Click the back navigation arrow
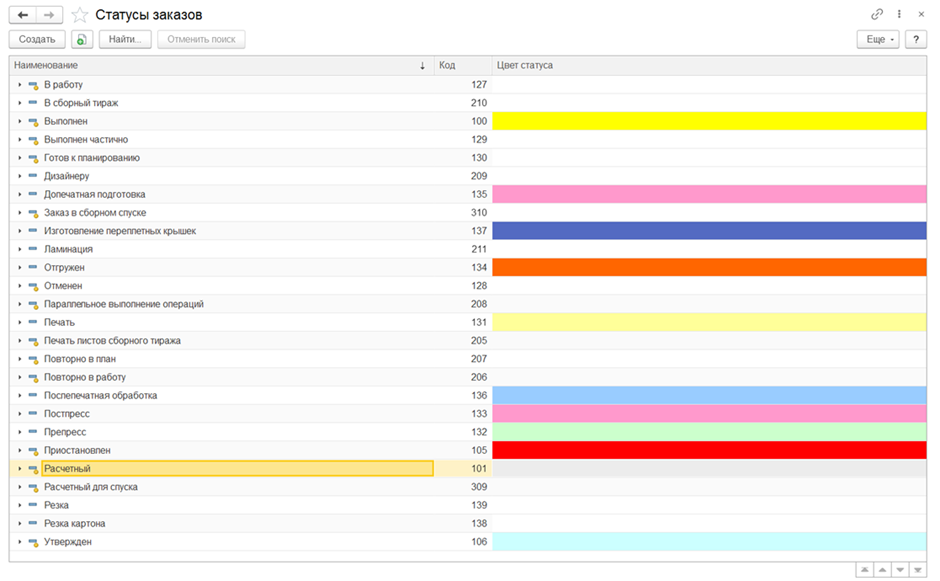The image size is (940, 581). (23, 15)
